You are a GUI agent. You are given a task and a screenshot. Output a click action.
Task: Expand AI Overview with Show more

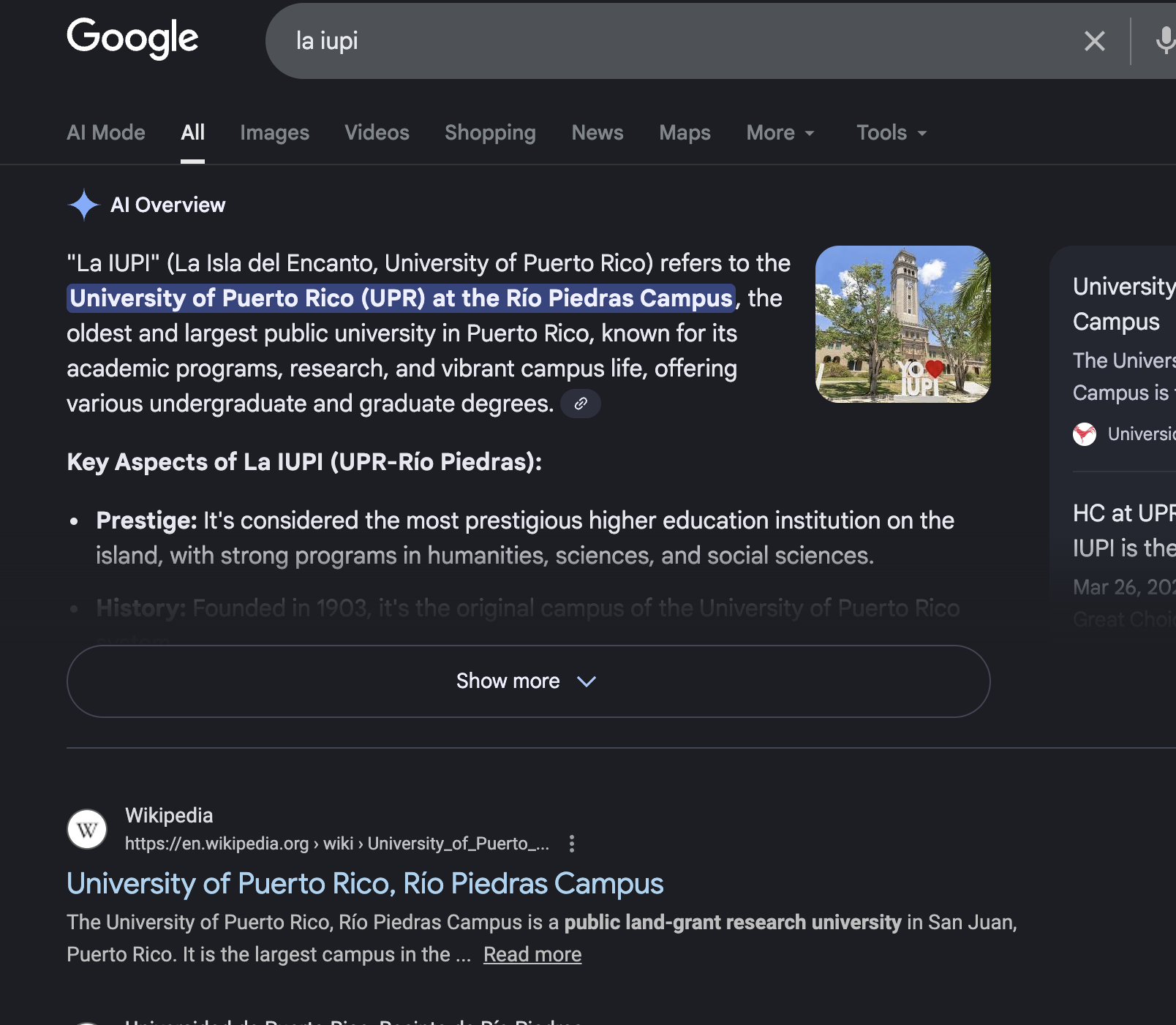click(x=528, y=681)
